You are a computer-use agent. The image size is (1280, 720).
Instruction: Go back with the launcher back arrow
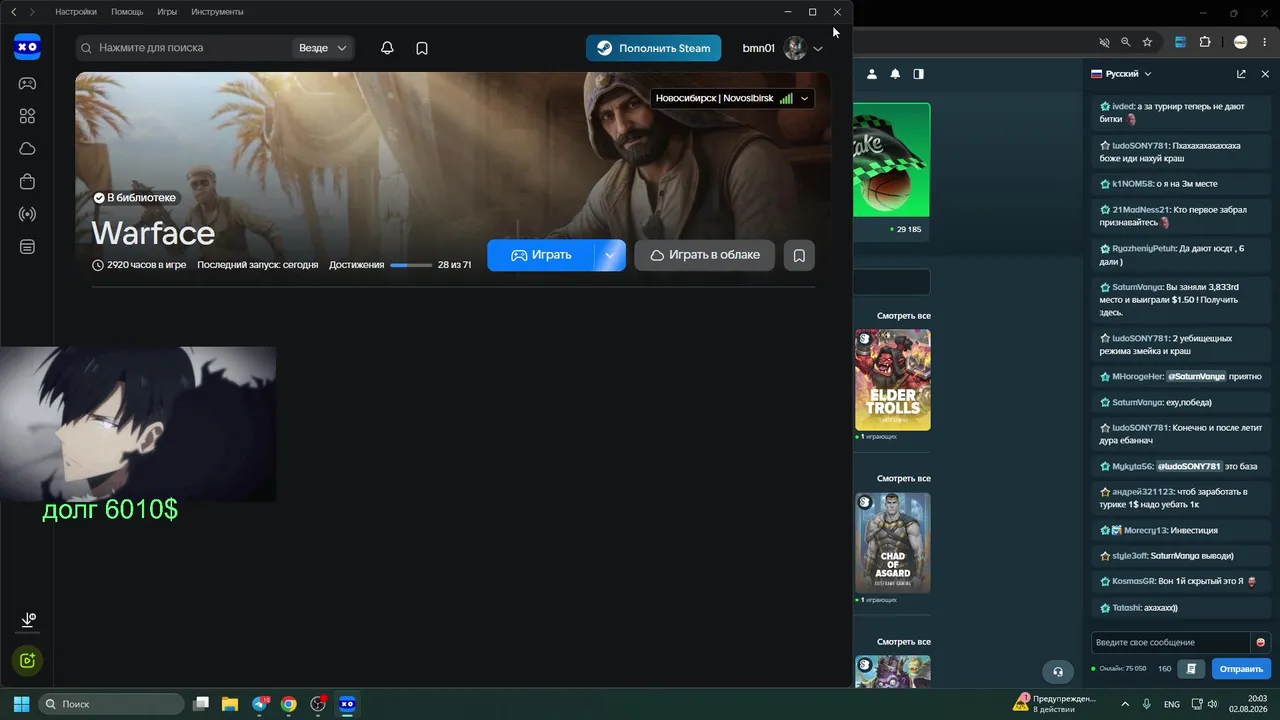pos(13,12)
